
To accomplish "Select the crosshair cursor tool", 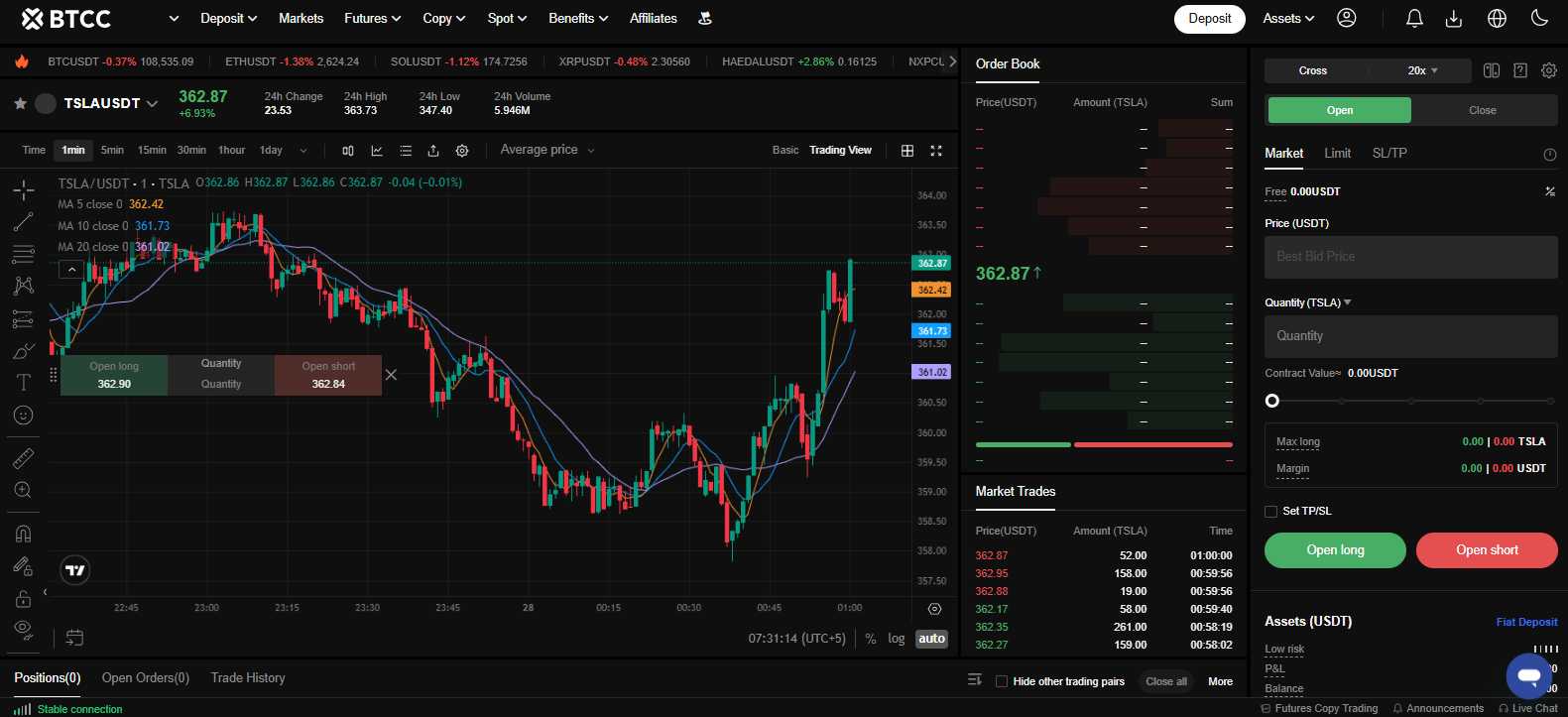I will click(24, 189).
